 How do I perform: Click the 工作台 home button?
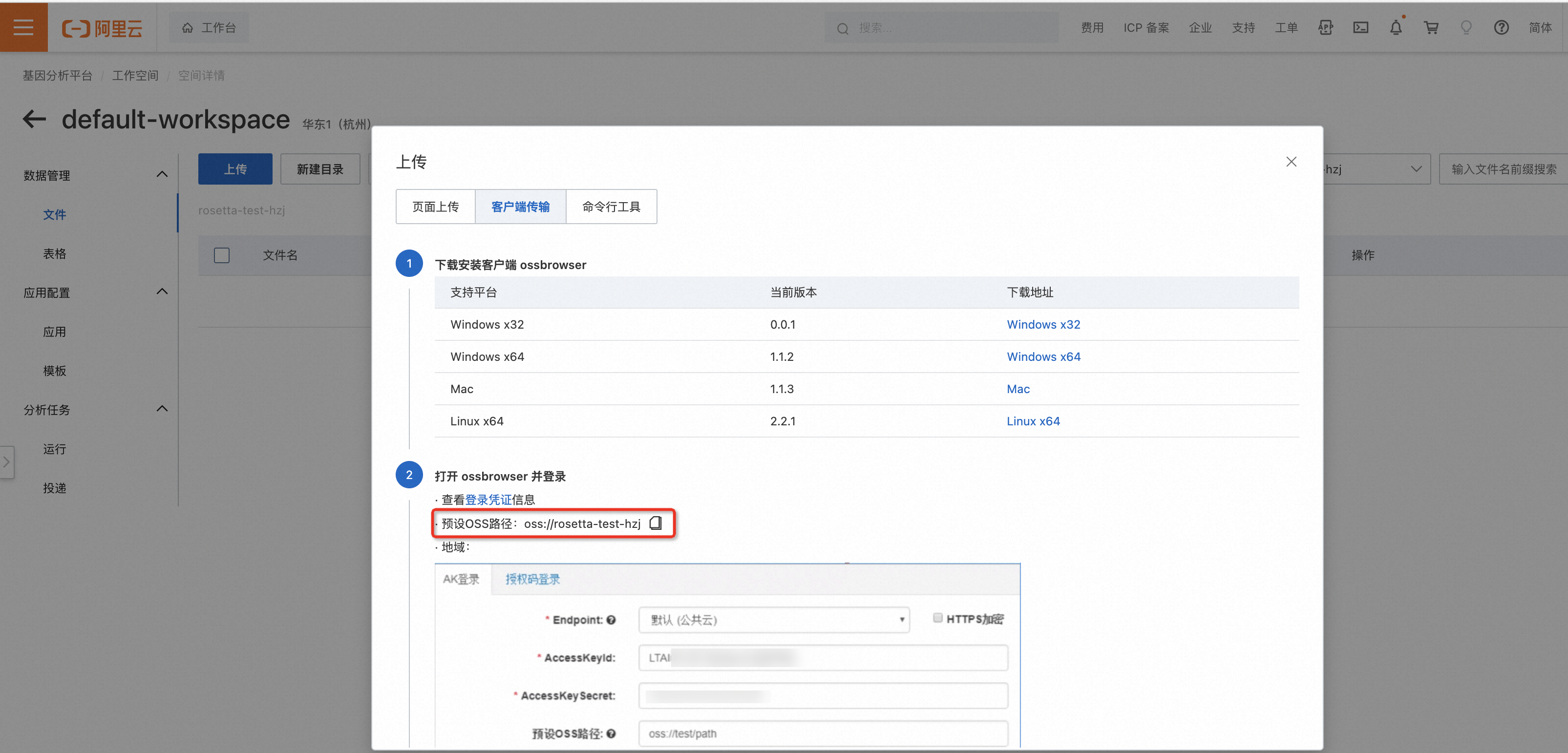click(x=209, y=28)
